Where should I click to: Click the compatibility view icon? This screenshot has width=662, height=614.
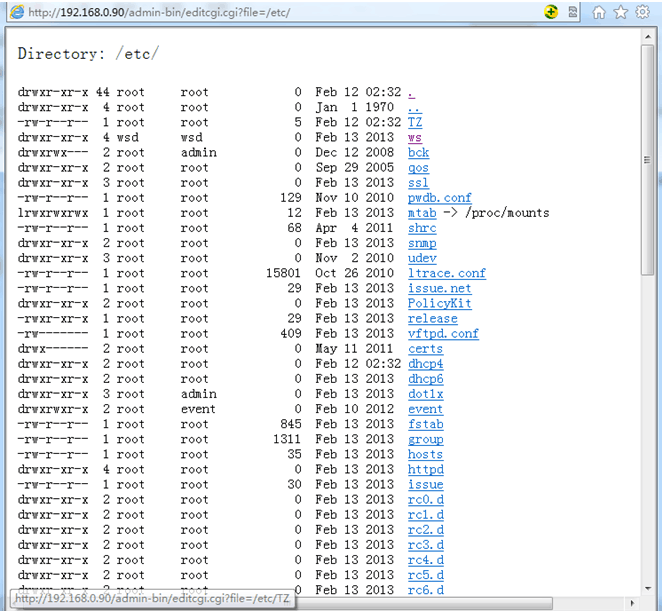click(572, 12)
